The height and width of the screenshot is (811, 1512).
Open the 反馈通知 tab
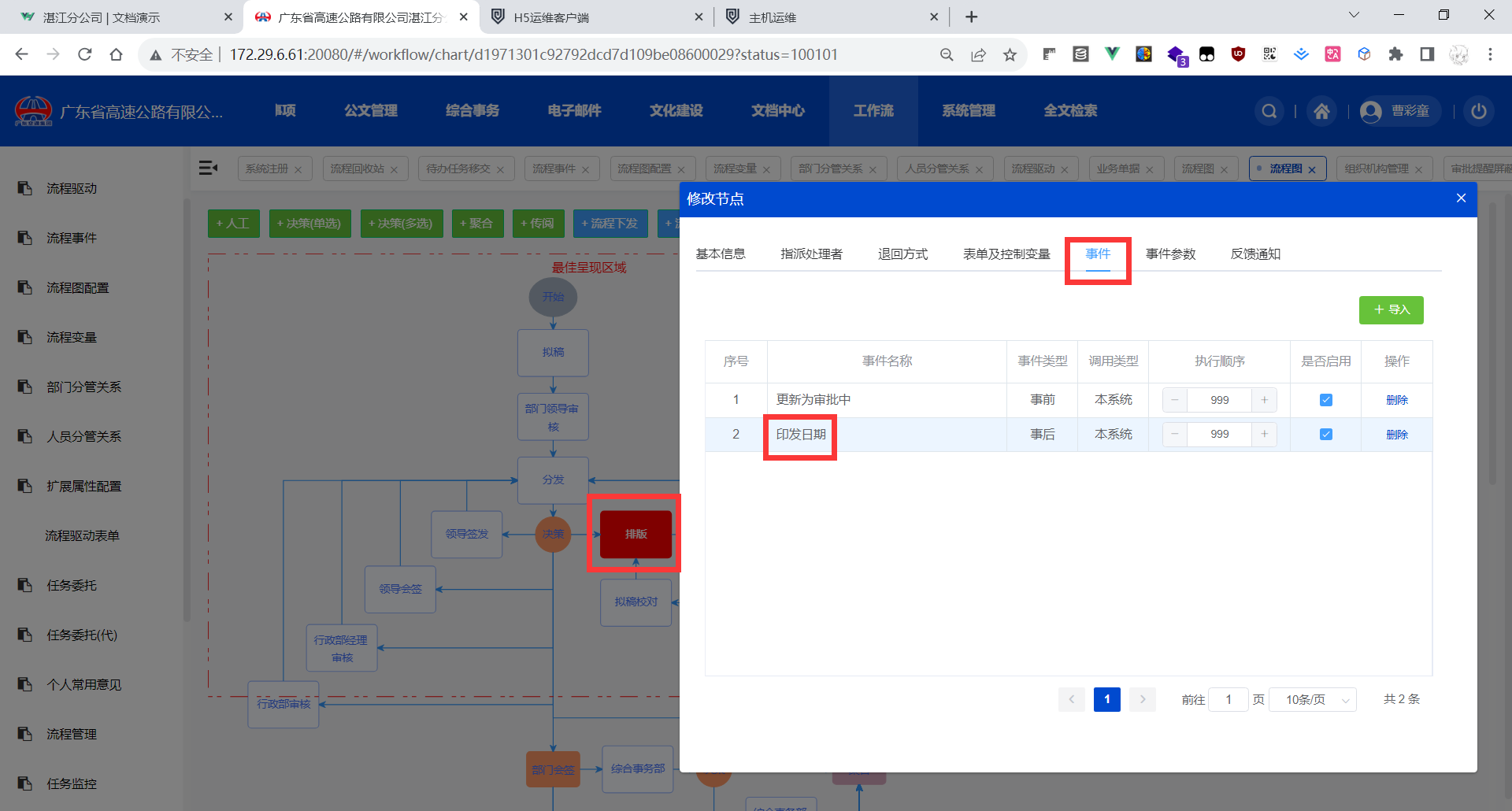1255,254
